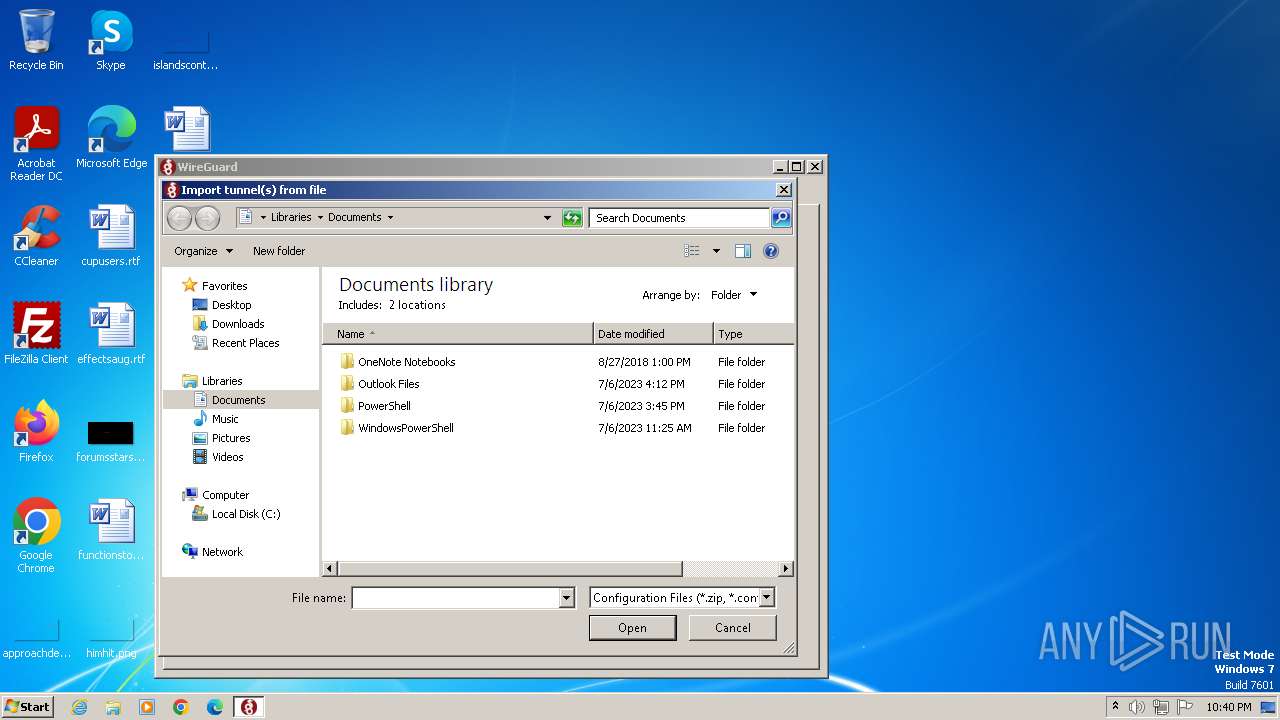1280x720 pixels.
Task: Open Firefox desktop shortcut
Action: pos(36,432)
